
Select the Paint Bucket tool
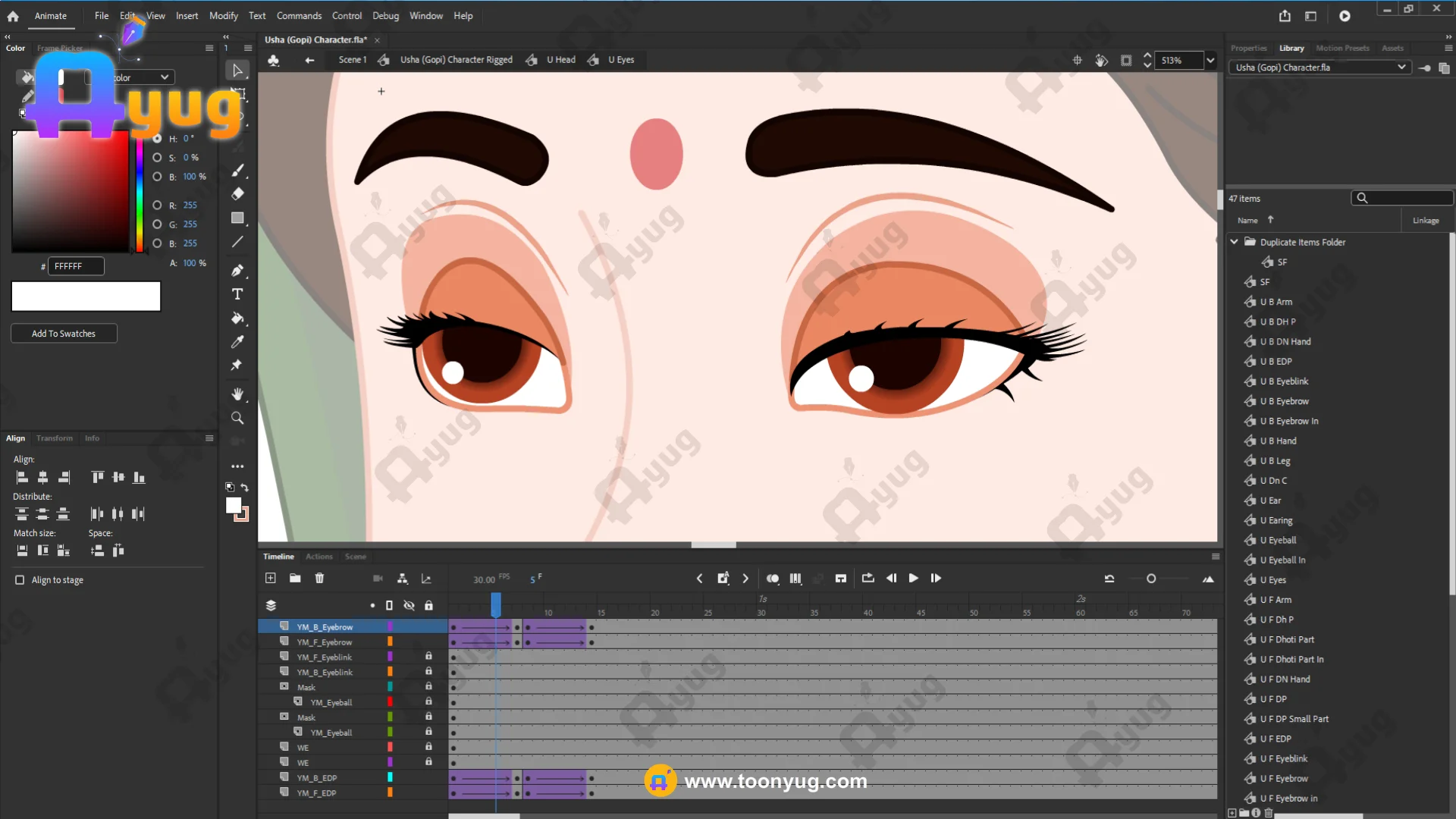237,318
